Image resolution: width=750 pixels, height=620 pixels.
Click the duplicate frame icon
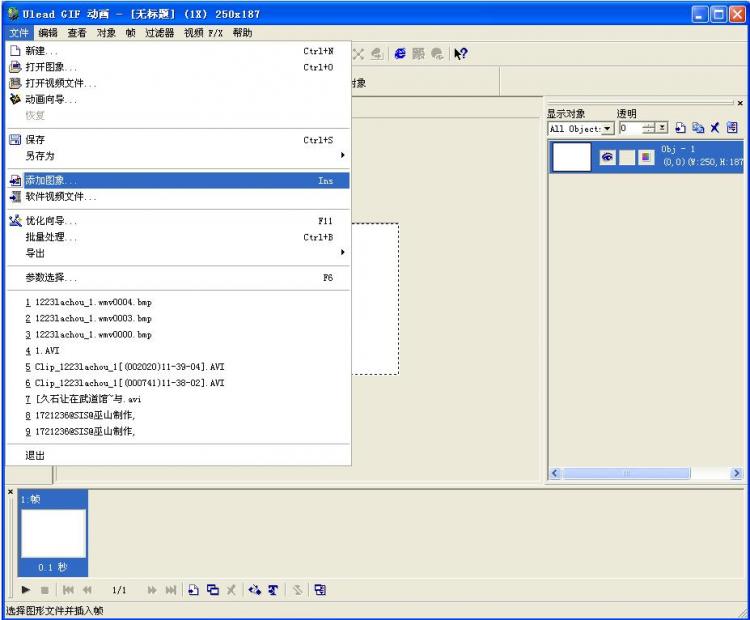213,590
